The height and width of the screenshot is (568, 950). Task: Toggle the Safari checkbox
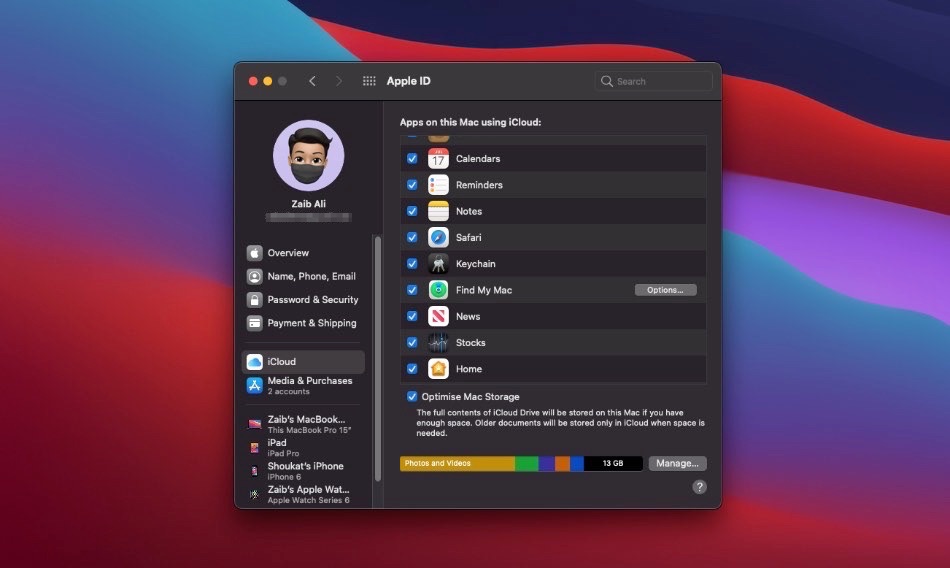412,238
